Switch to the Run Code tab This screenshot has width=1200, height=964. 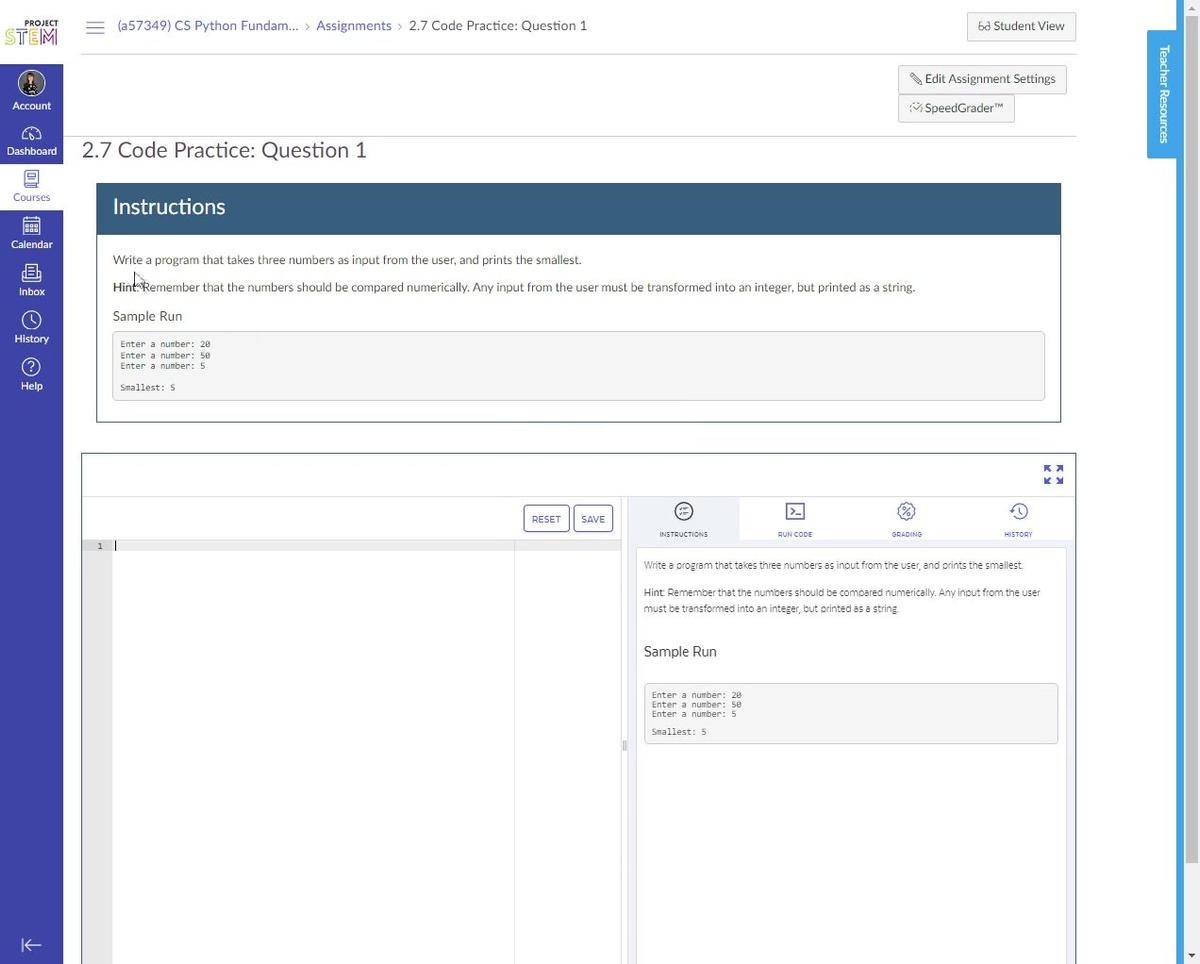click(x=795, y=519)
